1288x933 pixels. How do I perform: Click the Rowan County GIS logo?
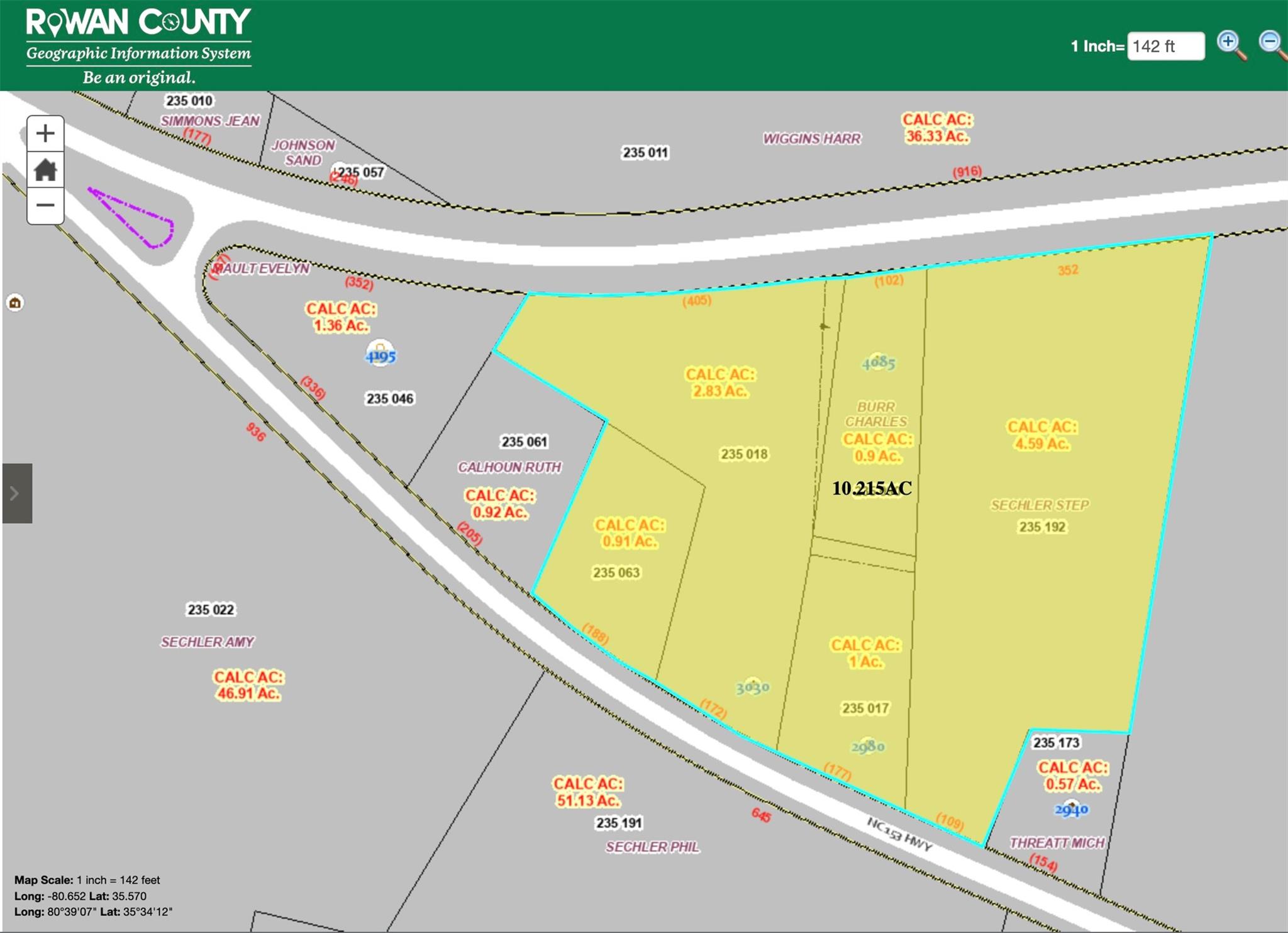pos(138,45)
